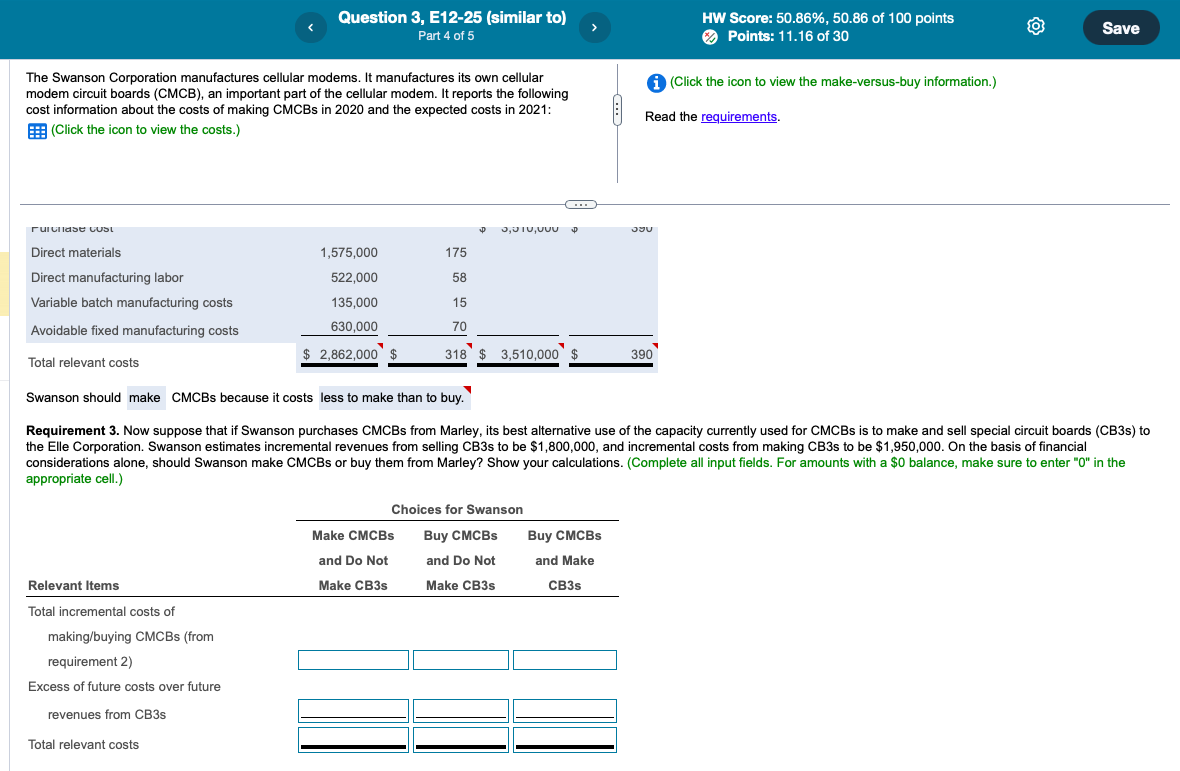
Task: Click the vertical dots divider handle
Action: point(617,108)
